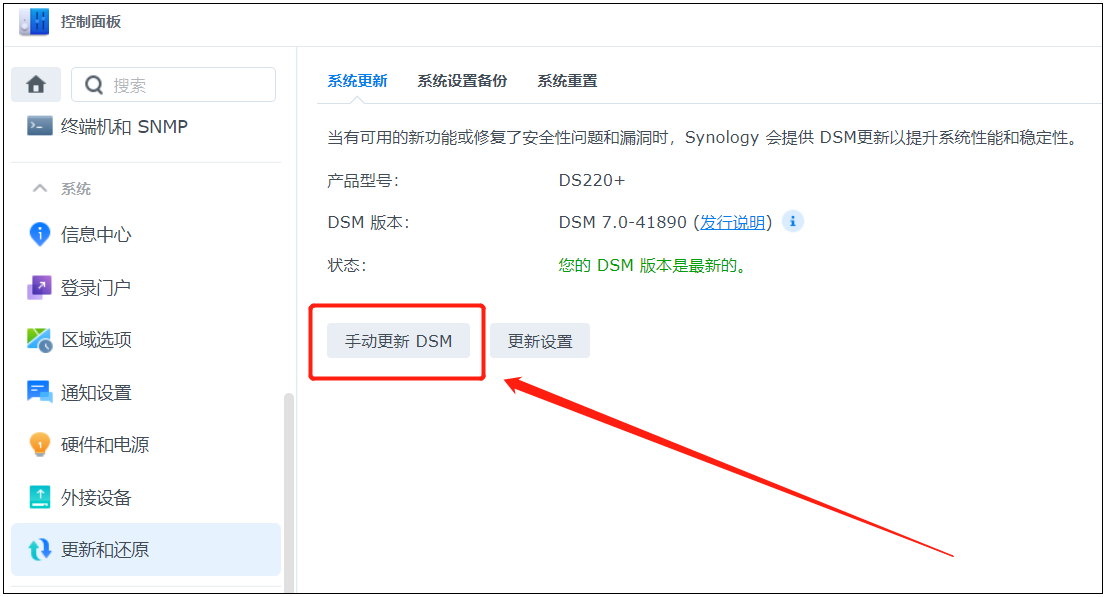This screenshot has width=1106, height=597.
Task: Click the 区域选项 regional icon
Action: coord(40,340)
